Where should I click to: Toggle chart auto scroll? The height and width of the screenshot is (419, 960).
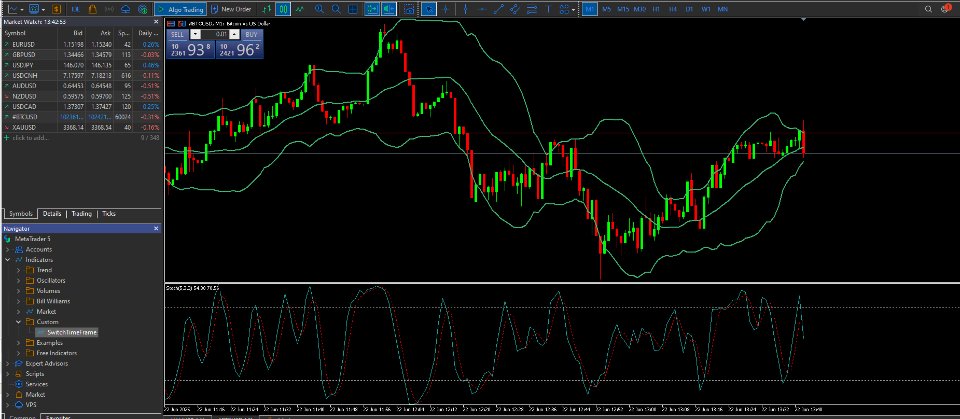pos(372,9)
